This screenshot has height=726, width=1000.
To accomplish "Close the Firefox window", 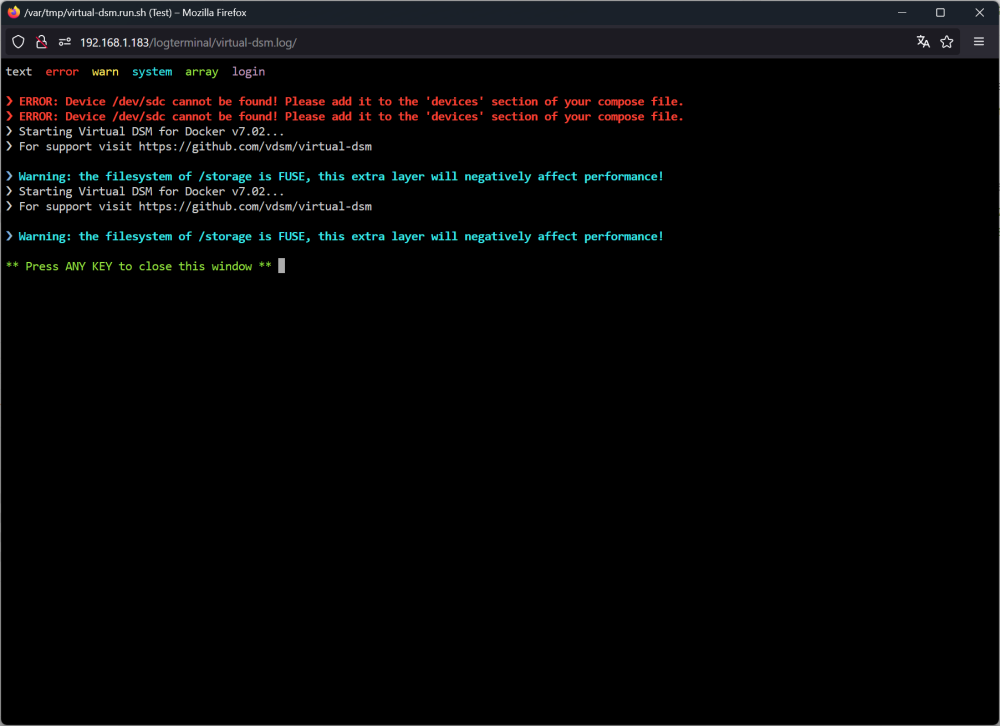I will (x=980, y=12).
